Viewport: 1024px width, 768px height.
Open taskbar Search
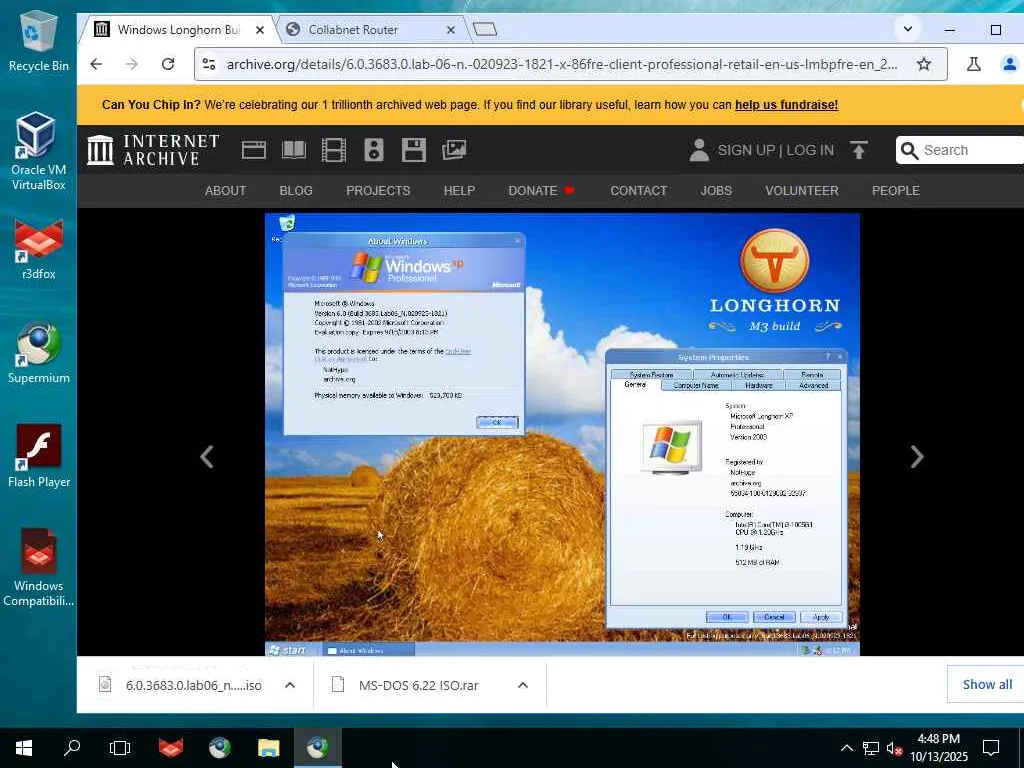72,747
